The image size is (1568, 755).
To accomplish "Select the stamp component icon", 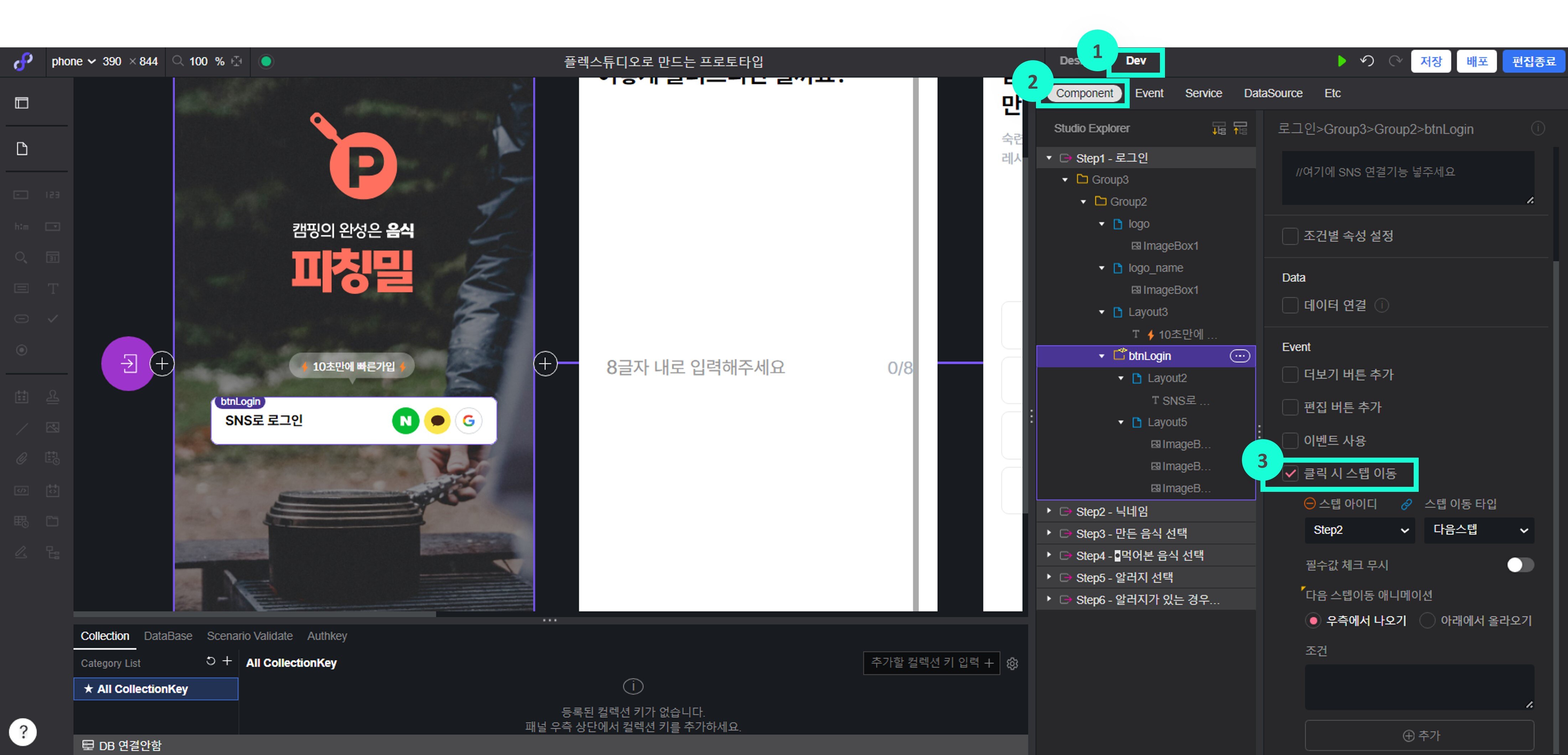I will pos(52,397).
